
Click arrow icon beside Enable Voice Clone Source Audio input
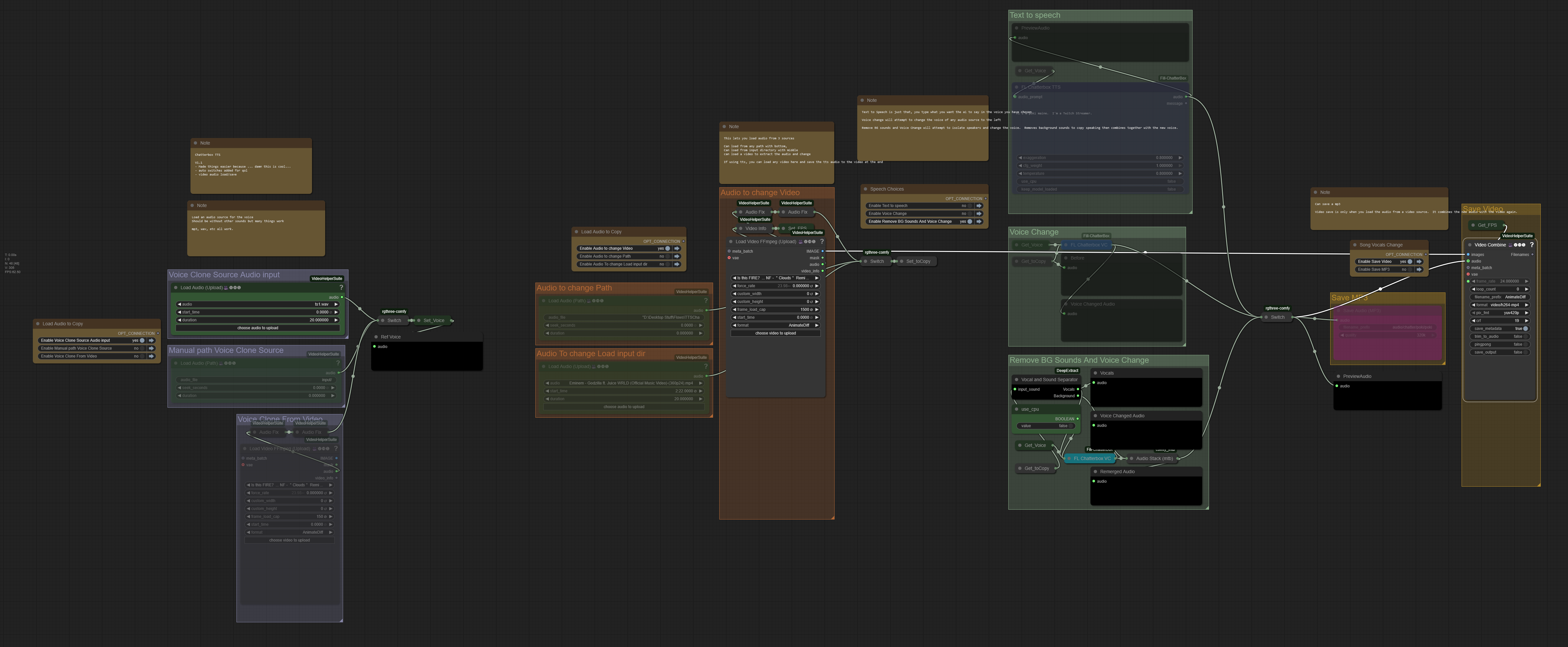coord(151,340)
